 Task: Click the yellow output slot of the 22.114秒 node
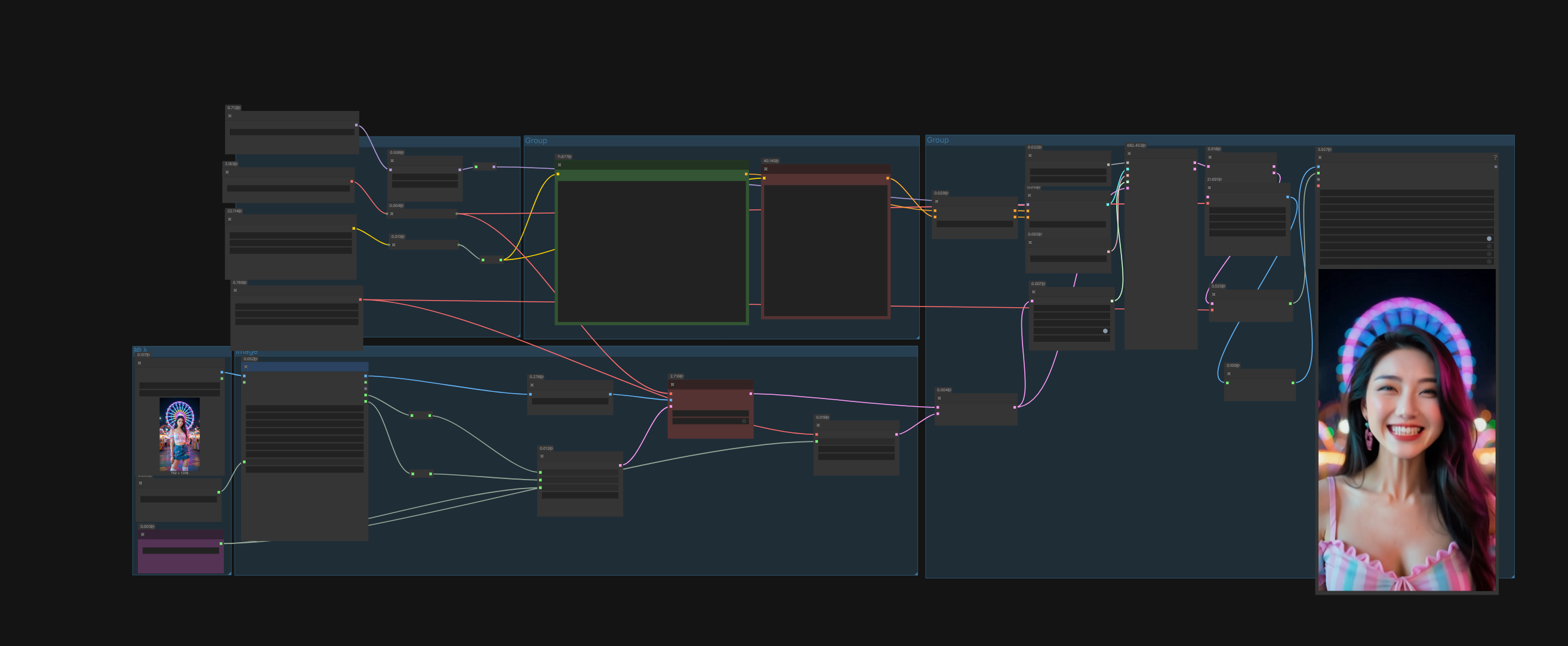[354, 228]
